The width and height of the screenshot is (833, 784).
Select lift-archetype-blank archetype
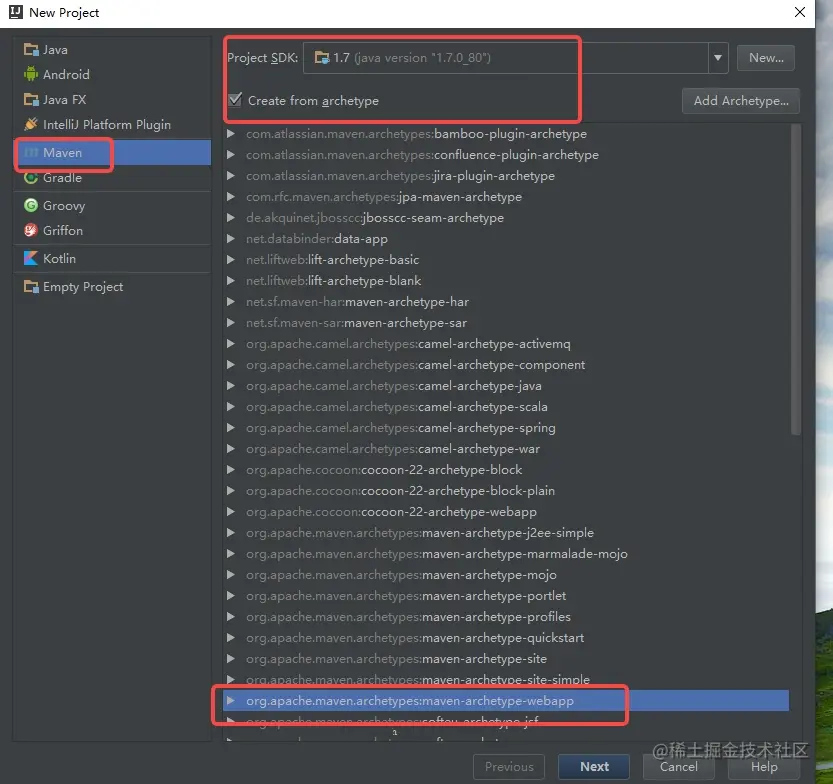point(506,280)
